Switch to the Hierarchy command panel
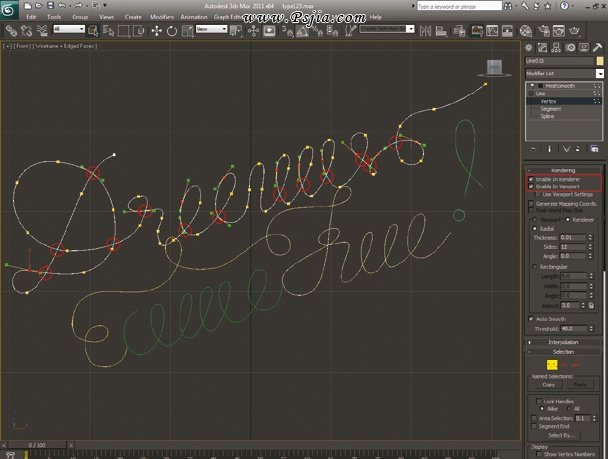Viewport: 608px width, 459px height. (556, 48)
